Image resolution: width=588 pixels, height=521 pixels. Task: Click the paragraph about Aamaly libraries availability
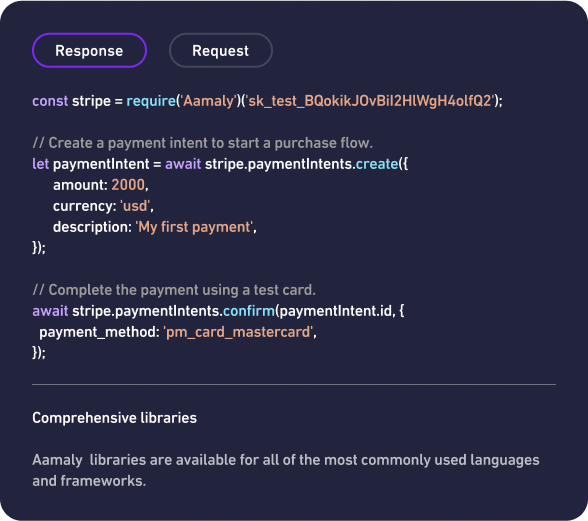[x=286, y=470]
